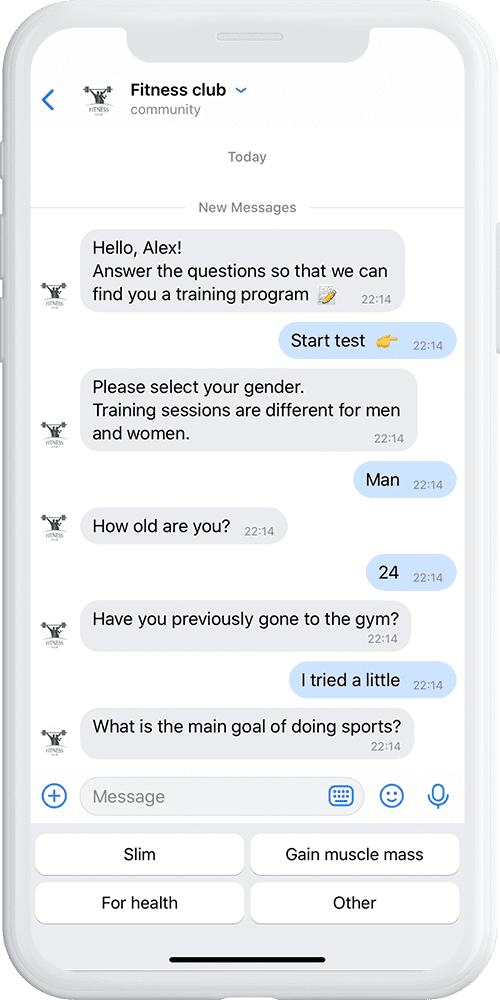Tap the plus attachment icon
This screenshot has height=1000, width=500.
[x=54, y=795]
